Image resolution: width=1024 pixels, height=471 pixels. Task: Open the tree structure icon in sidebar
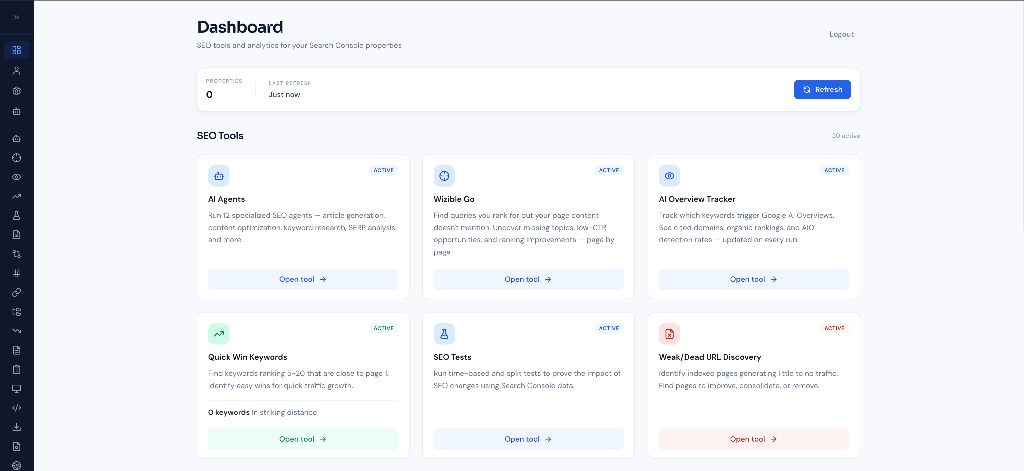point(17,312)
